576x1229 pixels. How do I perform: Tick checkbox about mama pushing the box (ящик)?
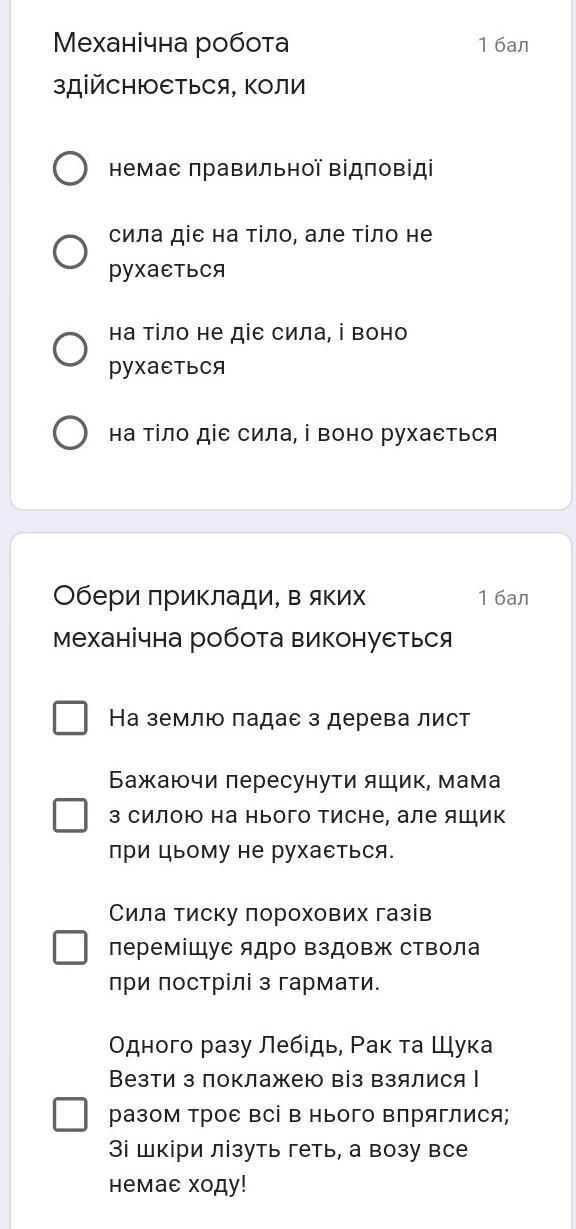coord(69,815)
